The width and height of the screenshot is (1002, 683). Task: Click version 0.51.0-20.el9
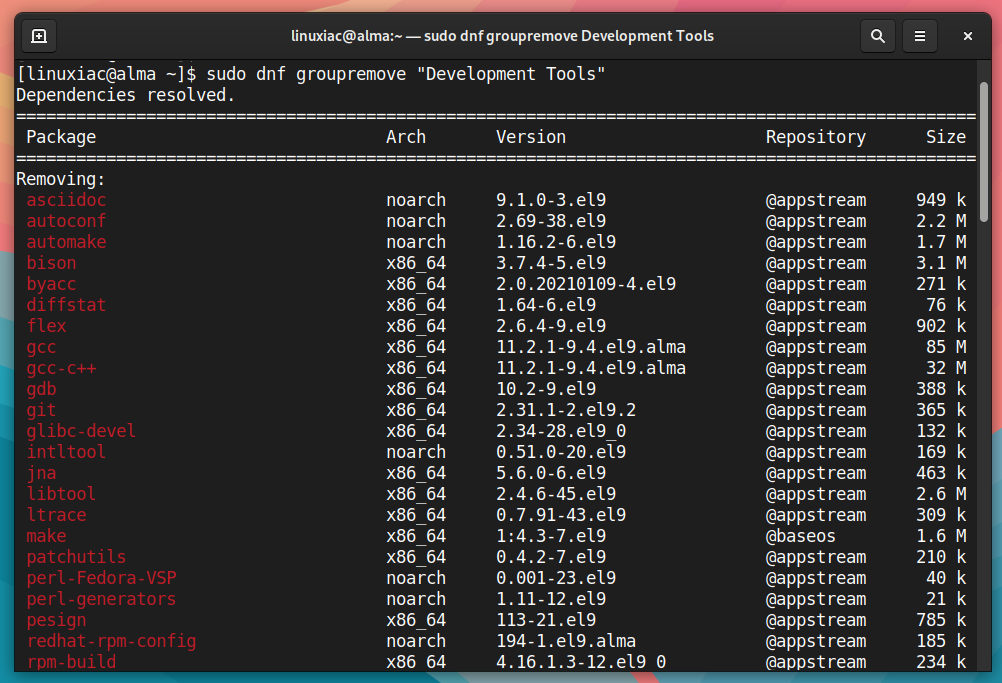tap(561, 452)
